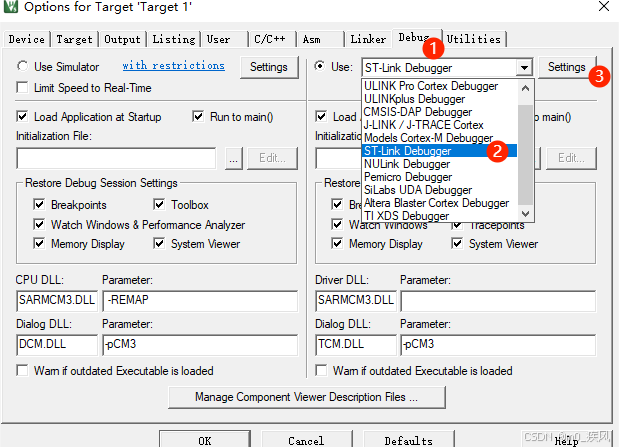Viewport: 619px width, 448px height.
Task: Click CPU DLL field SARMCM3.DLL
Action: (57, 301)
